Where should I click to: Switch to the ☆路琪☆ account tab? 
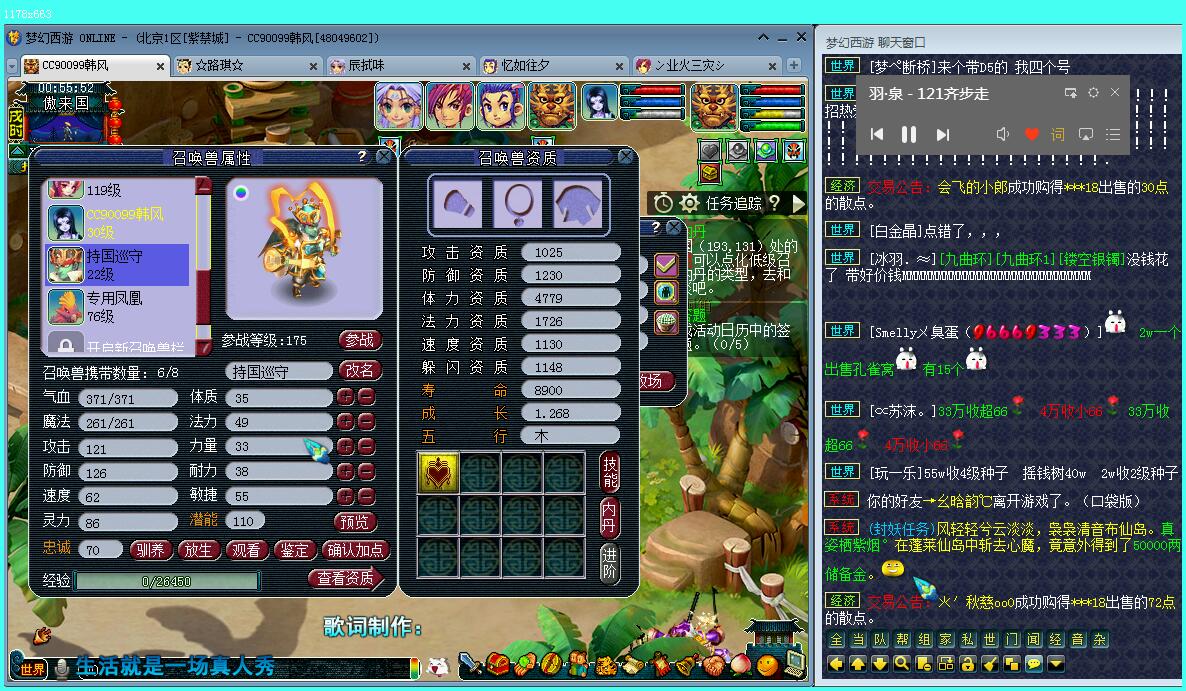247,66
